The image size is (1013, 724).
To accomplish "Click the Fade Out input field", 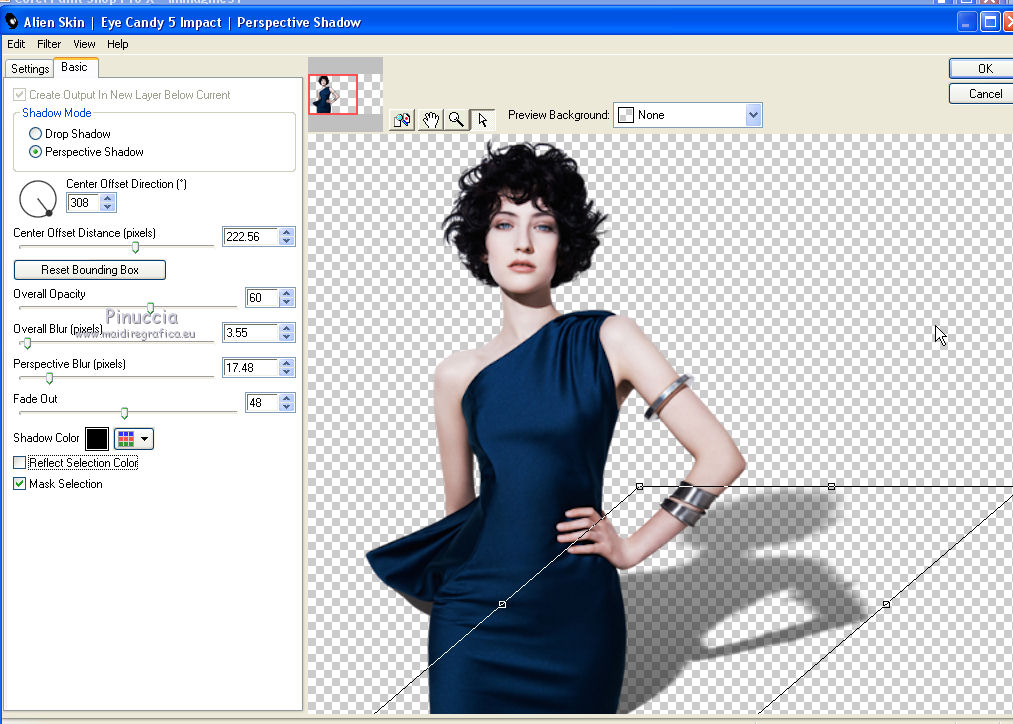I will click(262, 402).
